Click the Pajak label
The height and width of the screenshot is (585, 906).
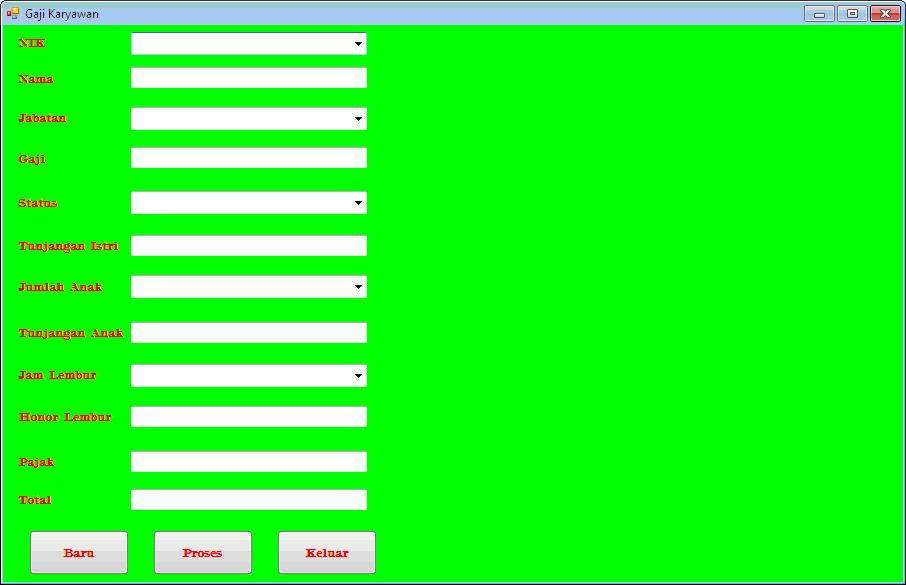[x=36, y=462]
